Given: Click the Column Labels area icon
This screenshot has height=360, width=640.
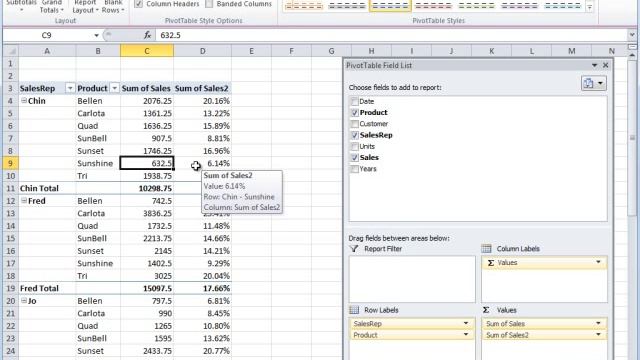Looking at the screenshot, I should pyautogui.click(x=486, y=249).
